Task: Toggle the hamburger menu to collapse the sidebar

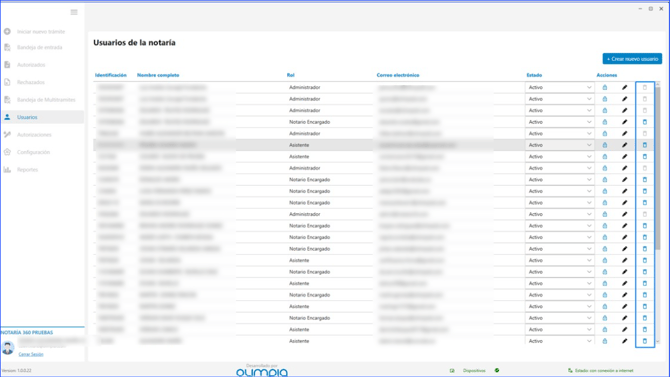Action: pyautogui.click(x=74, y=12)
